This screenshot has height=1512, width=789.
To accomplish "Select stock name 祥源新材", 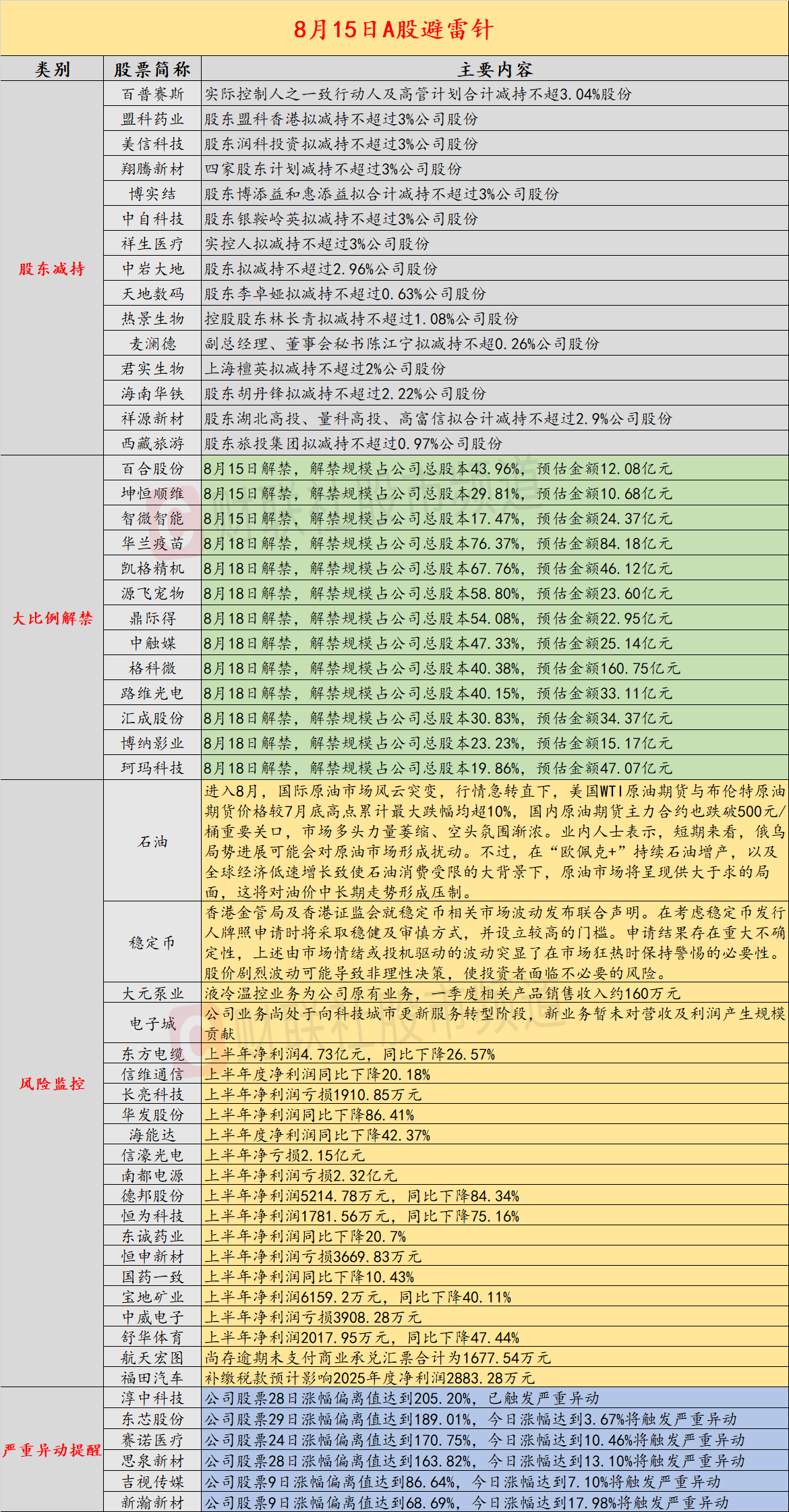I will pyautogui.click(x=152, y=418).
